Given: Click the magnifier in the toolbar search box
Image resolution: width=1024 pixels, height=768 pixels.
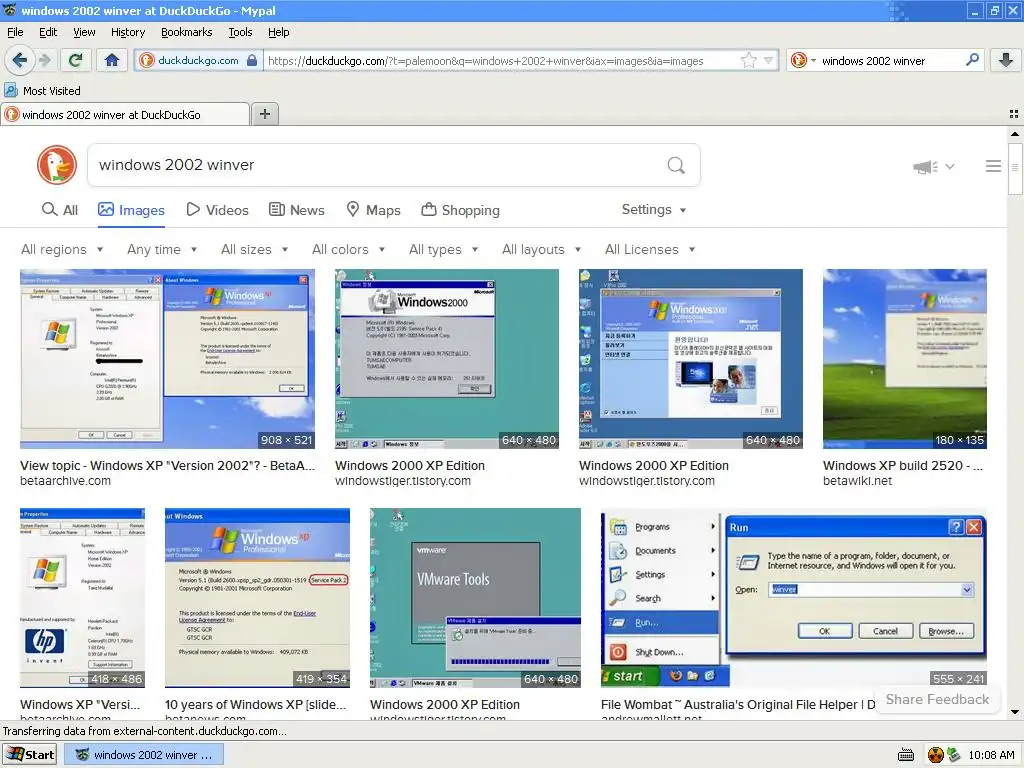Looking at the screenshot, I should click(x=972, y=60).
